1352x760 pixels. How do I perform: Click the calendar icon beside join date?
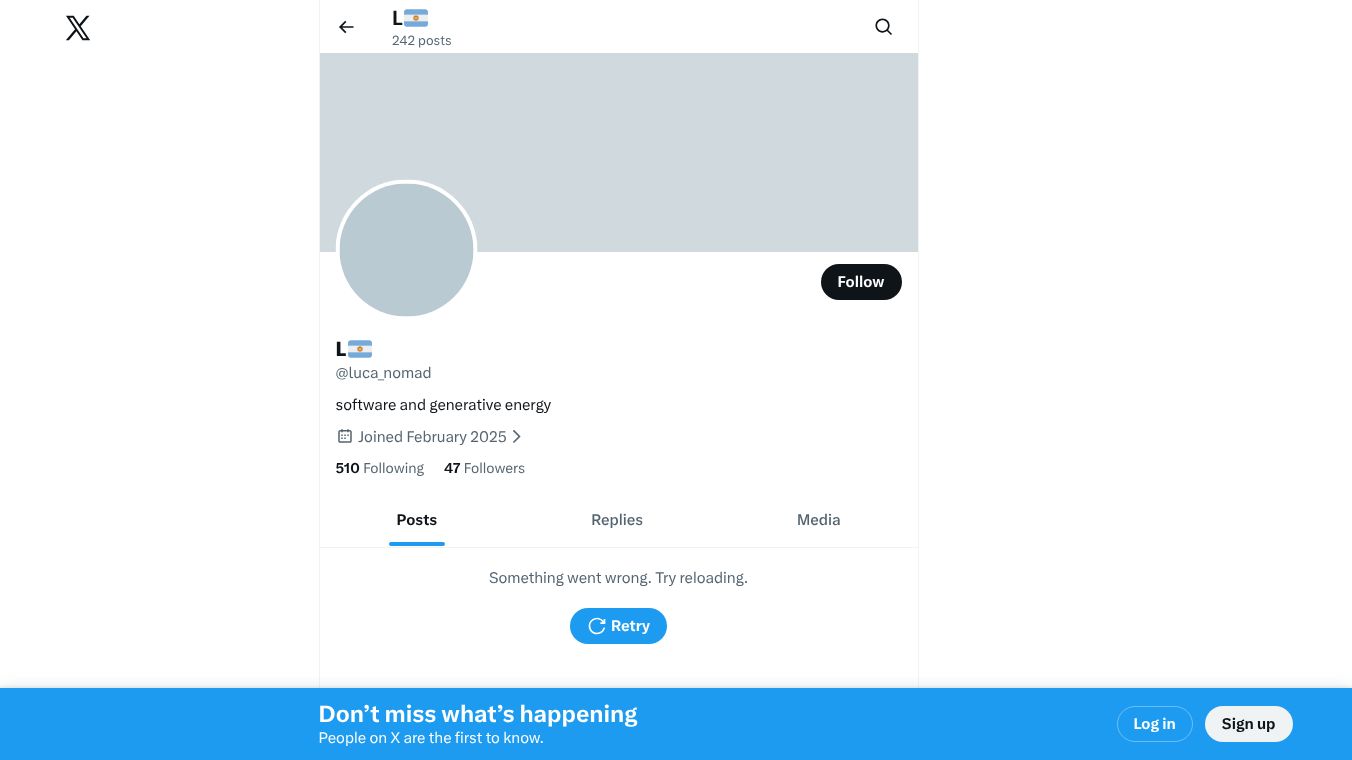click(x=345, y=436)
